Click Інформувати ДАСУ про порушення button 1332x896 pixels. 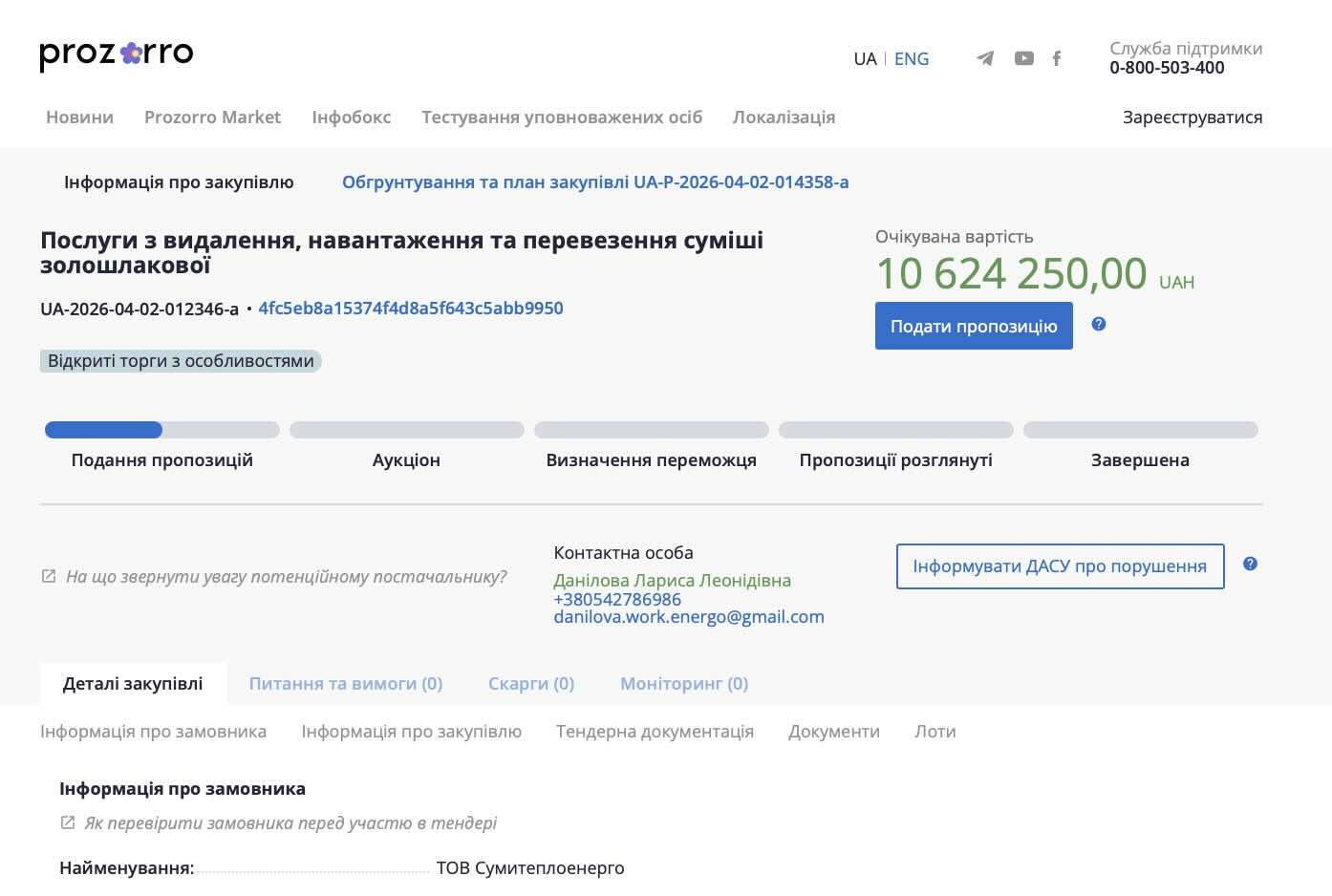point(1060,566)
